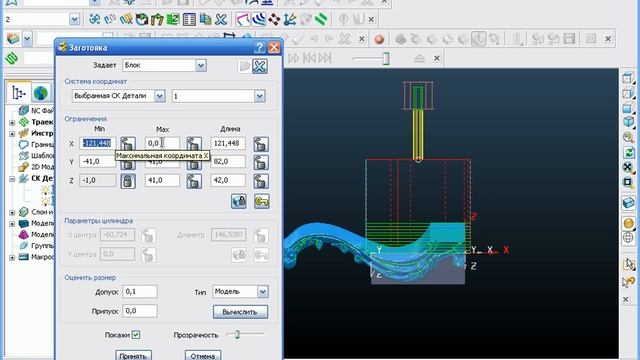Click the Принять button
The width and height of the screenshot is (640, 360).
click(133, 355)
